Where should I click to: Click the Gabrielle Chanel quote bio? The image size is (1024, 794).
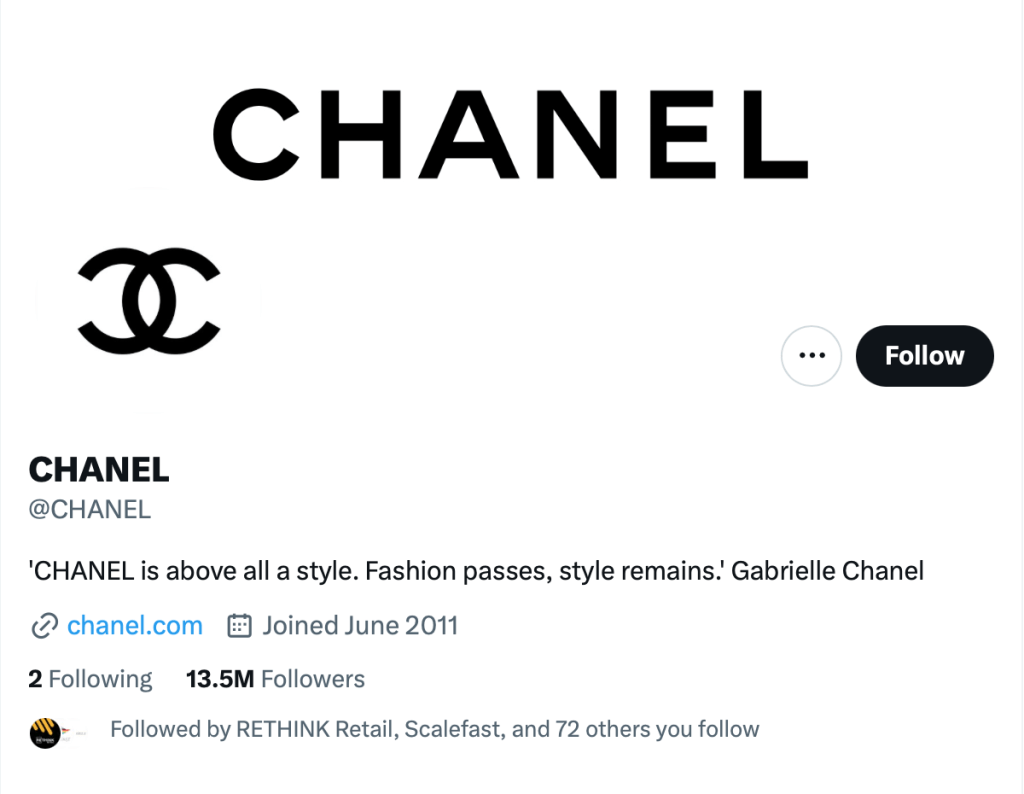pyautogui.click(x=476, y=572)
